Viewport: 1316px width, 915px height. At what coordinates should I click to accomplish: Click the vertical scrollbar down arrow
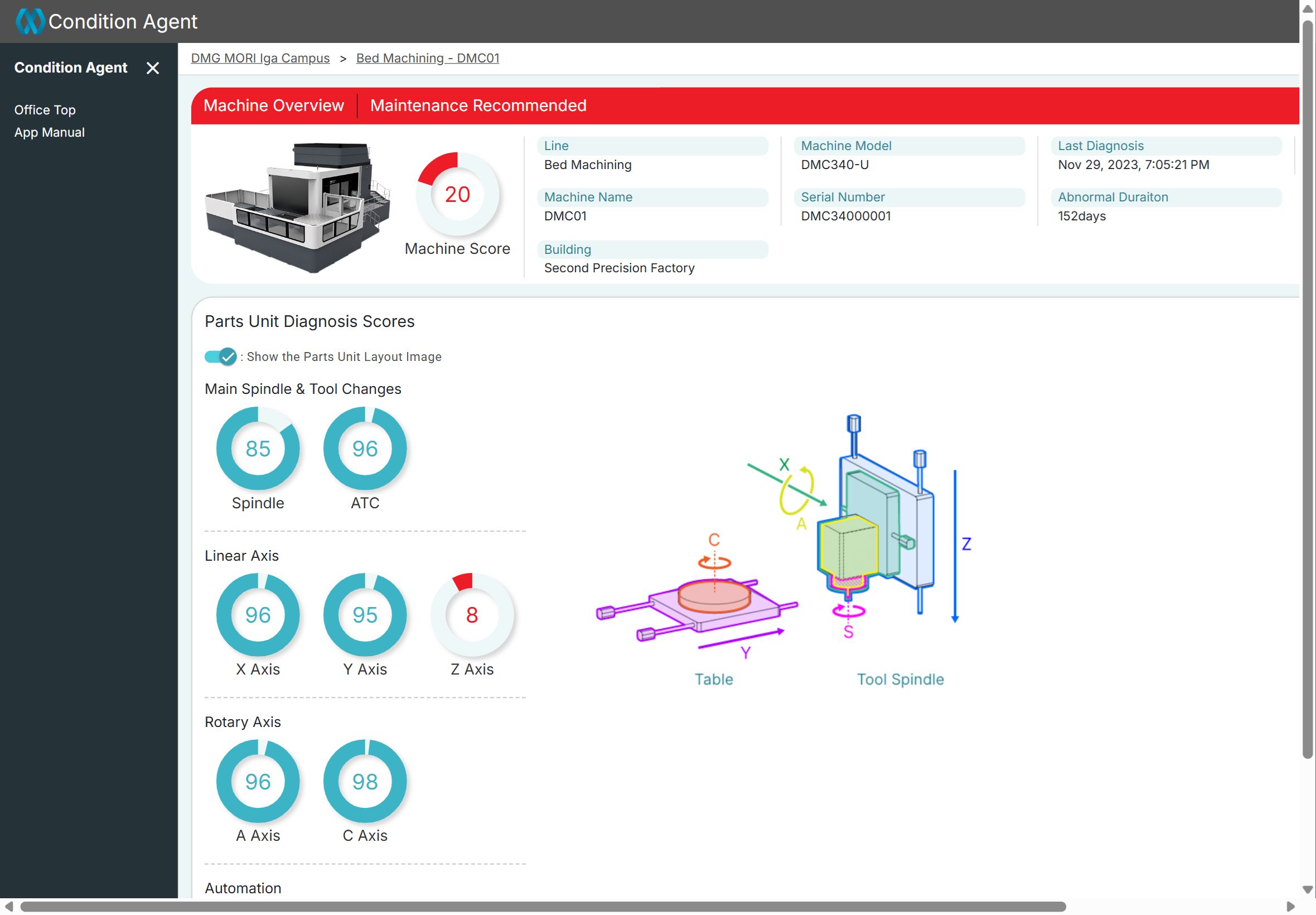click(1308, 889)
